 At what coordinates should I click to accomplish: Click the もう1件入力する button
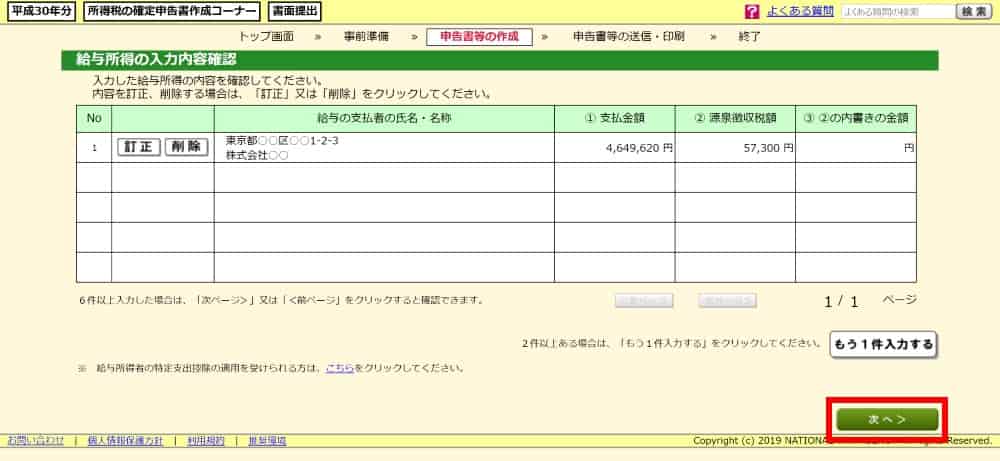click(x=883, y=344)
